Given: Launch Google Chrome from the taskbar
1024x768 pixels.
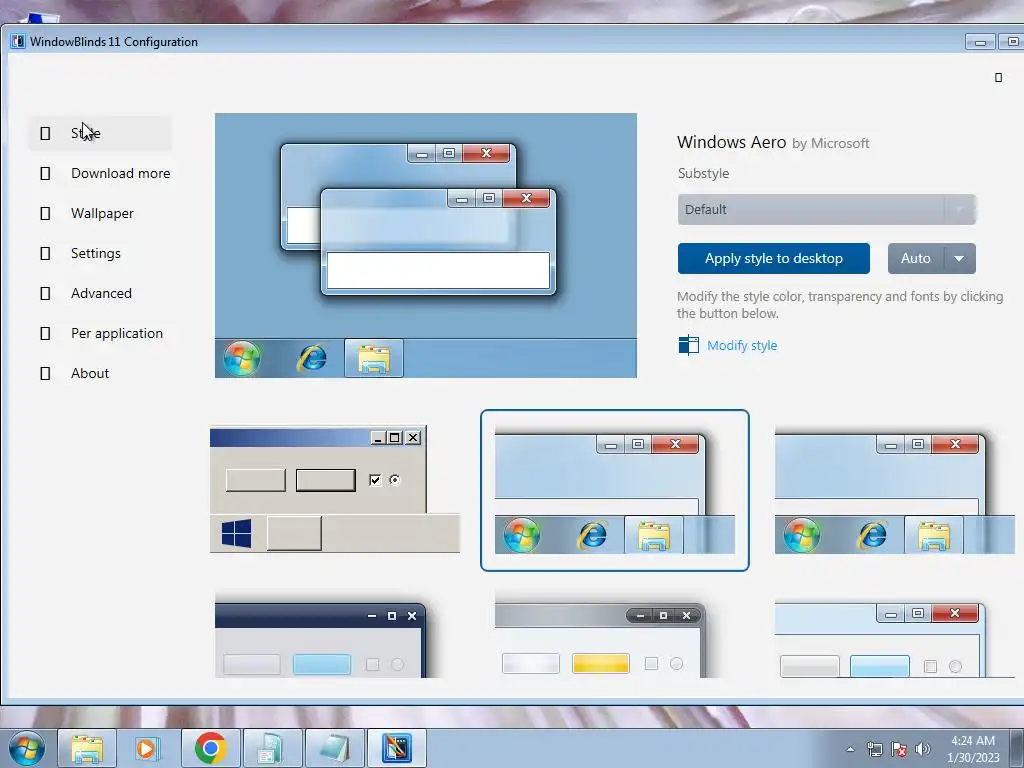Looking at the screenshot, I should 210,748.
